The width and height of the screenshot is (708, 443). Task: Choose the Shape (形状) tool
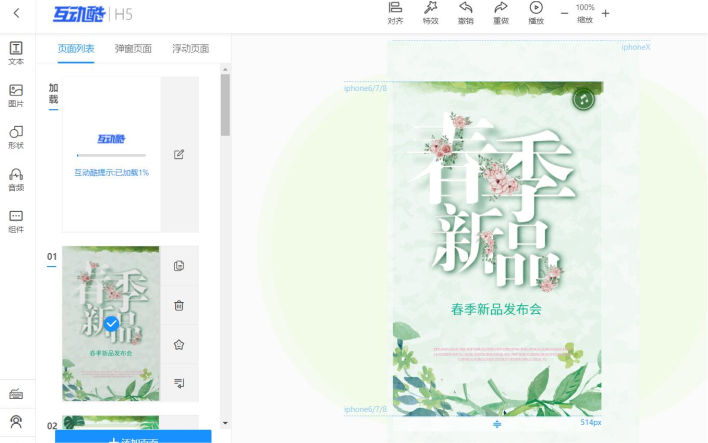point(16,137)
